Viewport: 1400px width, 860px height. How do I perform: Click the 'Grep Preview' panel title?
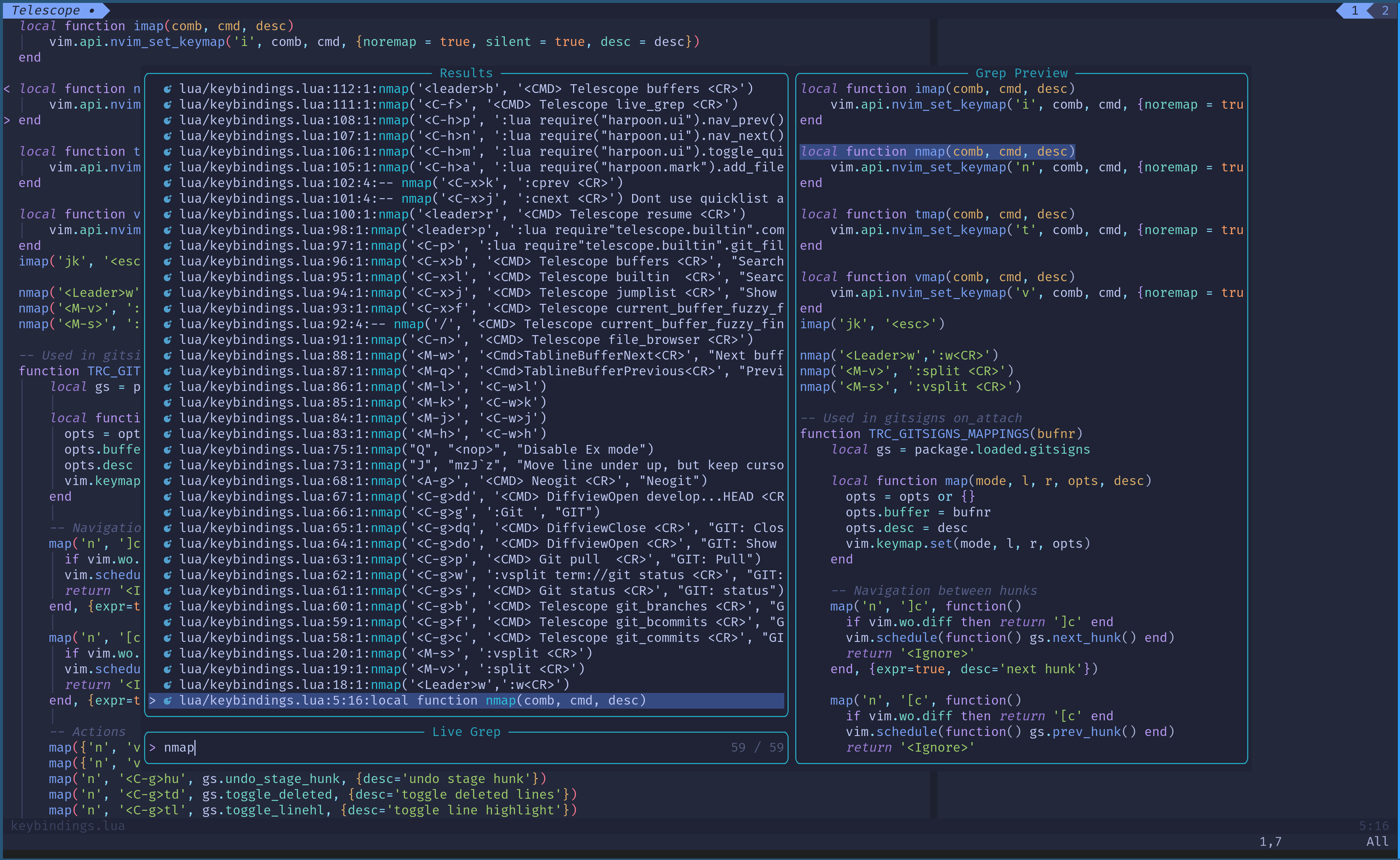click(1022, 73)
